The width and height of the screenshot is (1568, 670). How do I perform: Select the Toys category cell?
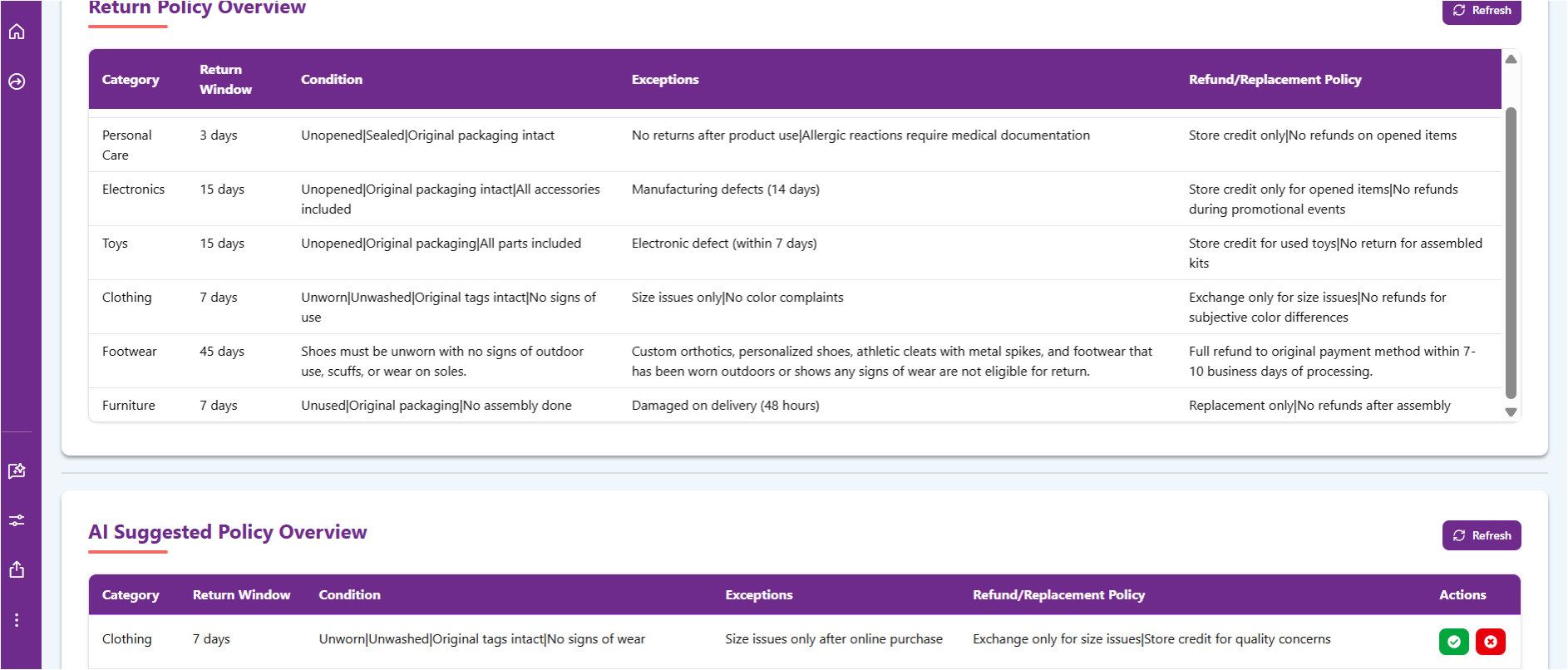tap(115, 244)
